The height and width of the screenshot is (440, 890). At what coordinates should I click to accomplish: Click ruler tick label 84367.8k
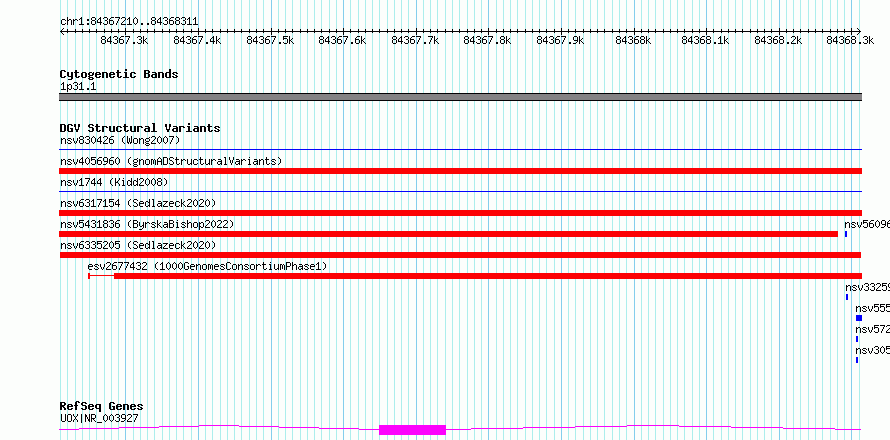pos(488,40)
